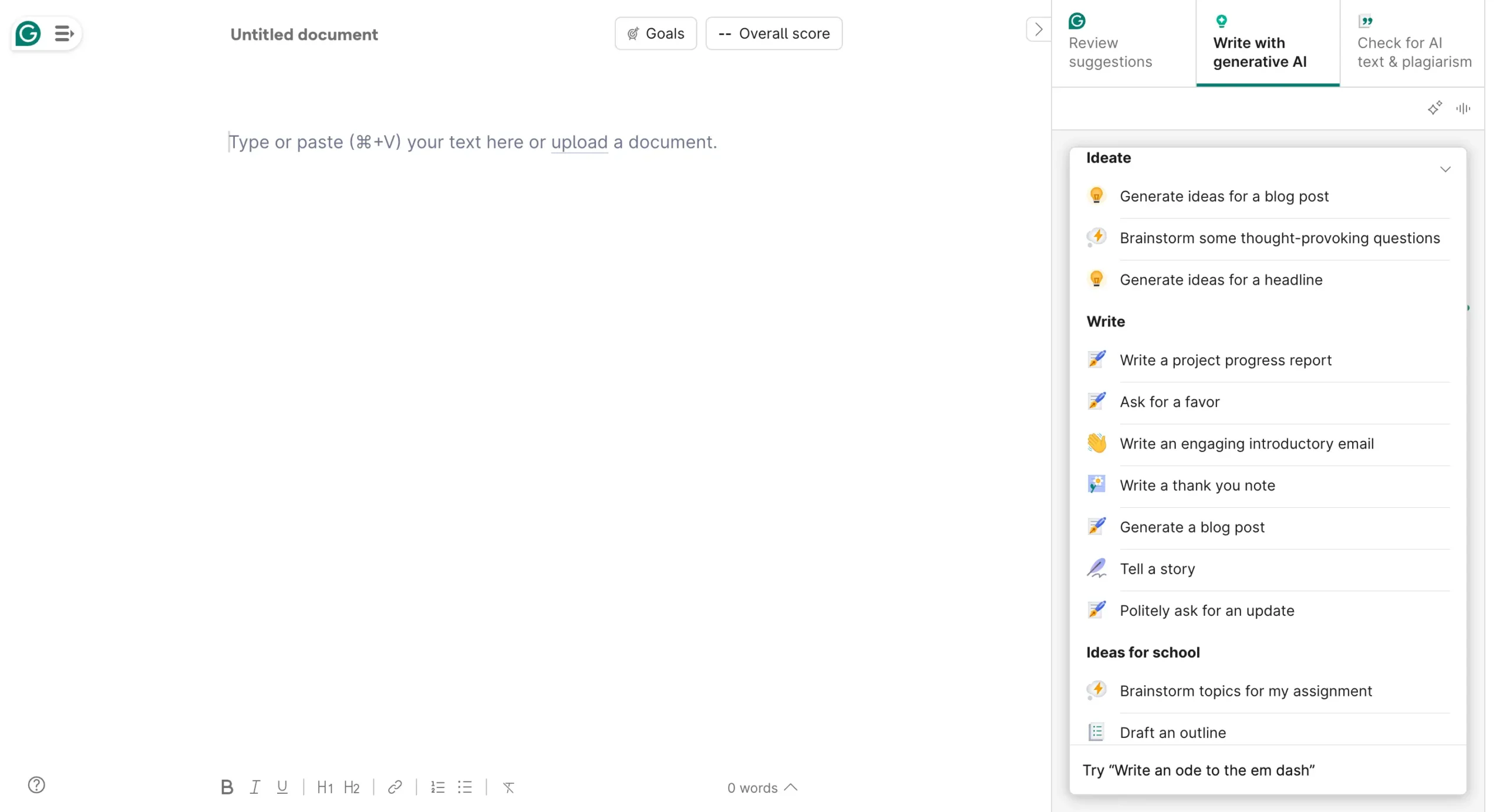Collapse the right sidebar with the arrow

1038,29
